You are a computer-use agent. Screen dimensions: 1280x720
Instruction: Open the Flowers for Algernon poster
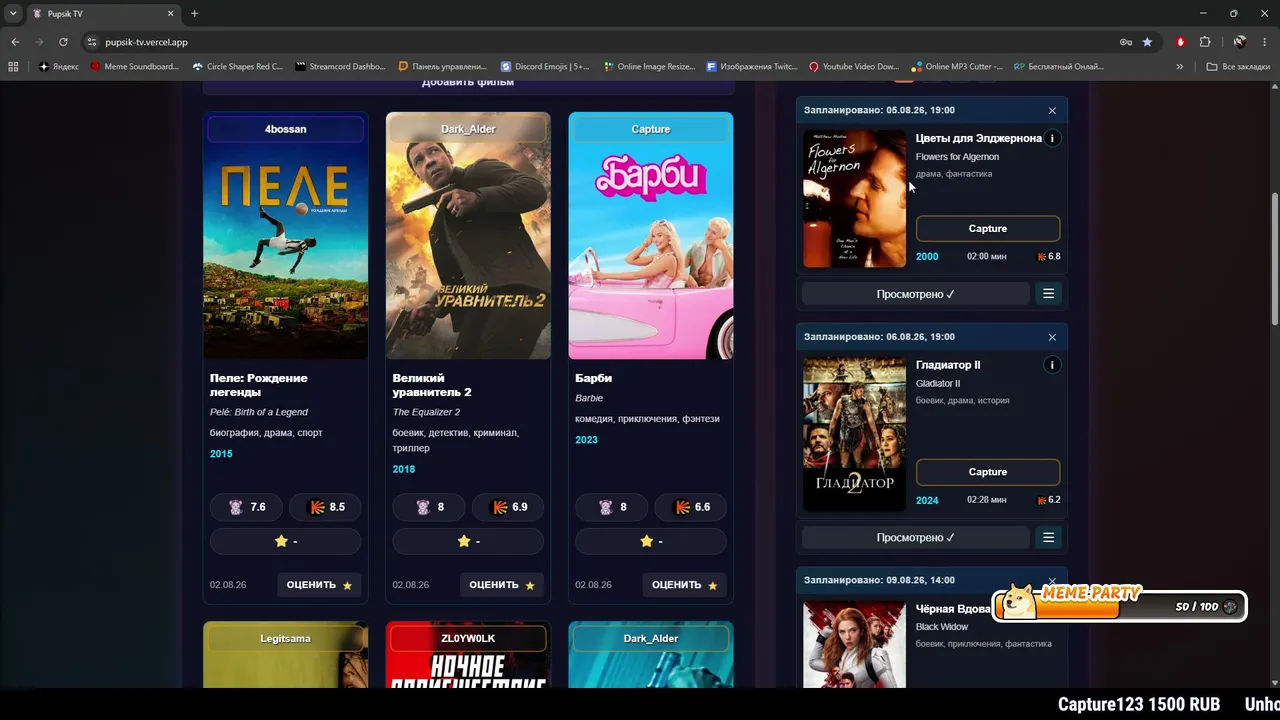point(855,199)
